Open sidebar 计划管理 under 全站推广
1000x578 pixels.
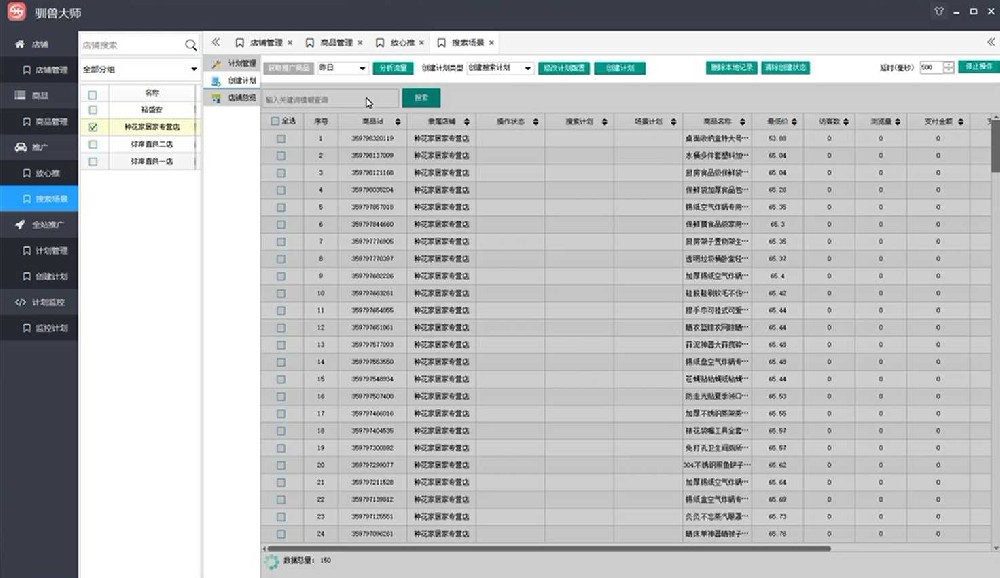click(45, 251)
